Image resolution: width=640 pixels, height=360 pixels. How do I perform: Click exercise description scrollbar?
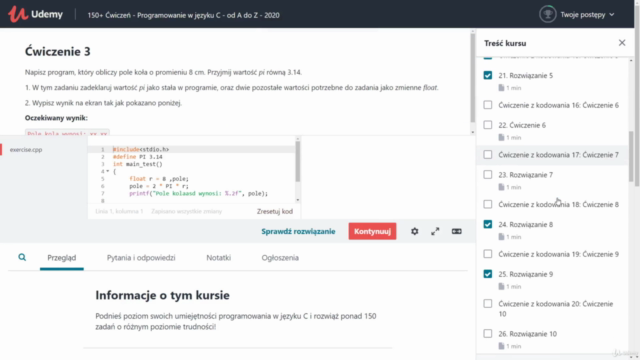(472, 78)
